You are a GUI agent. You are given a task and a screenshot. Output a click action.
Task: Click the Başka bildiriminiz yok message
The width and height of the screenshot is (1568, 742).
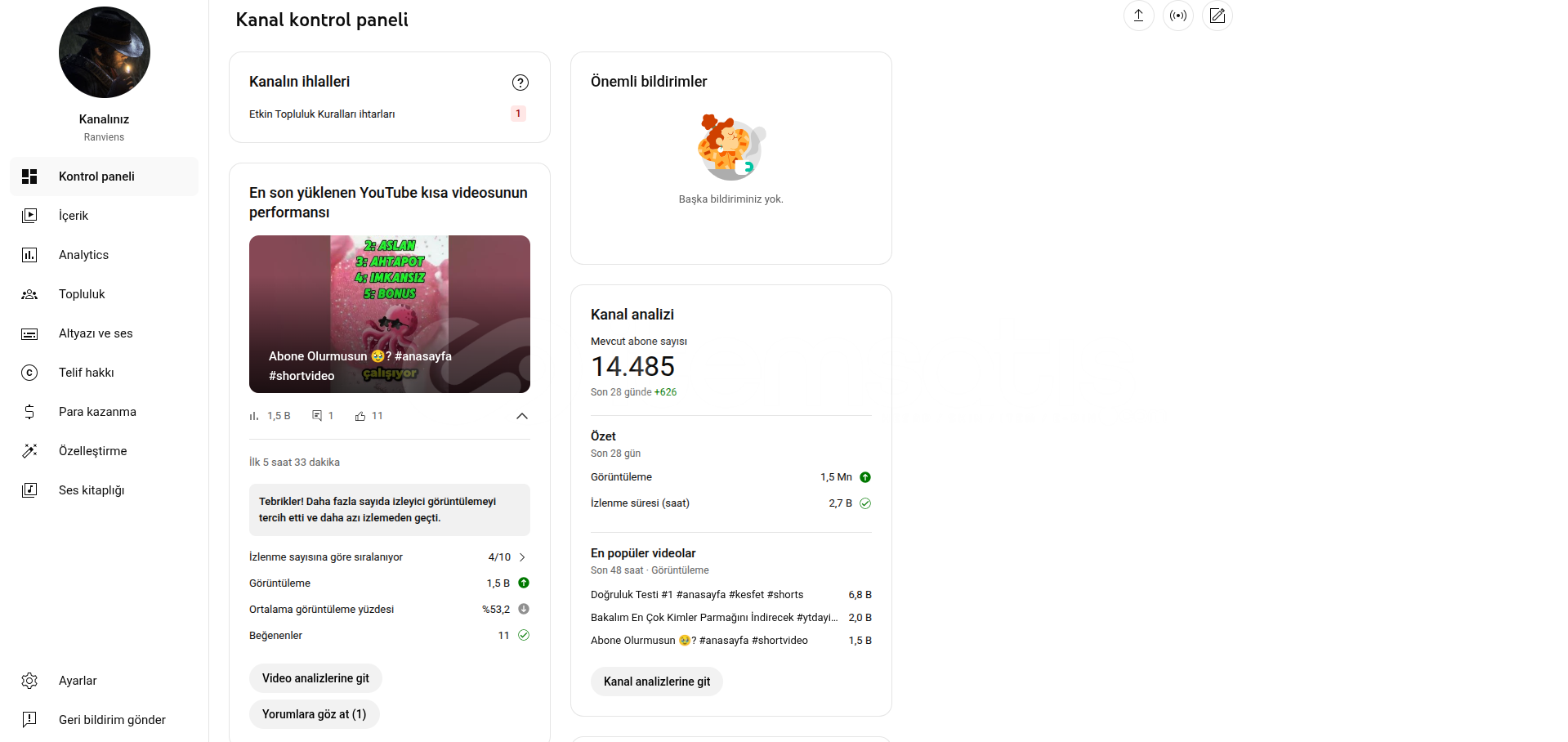730,199
